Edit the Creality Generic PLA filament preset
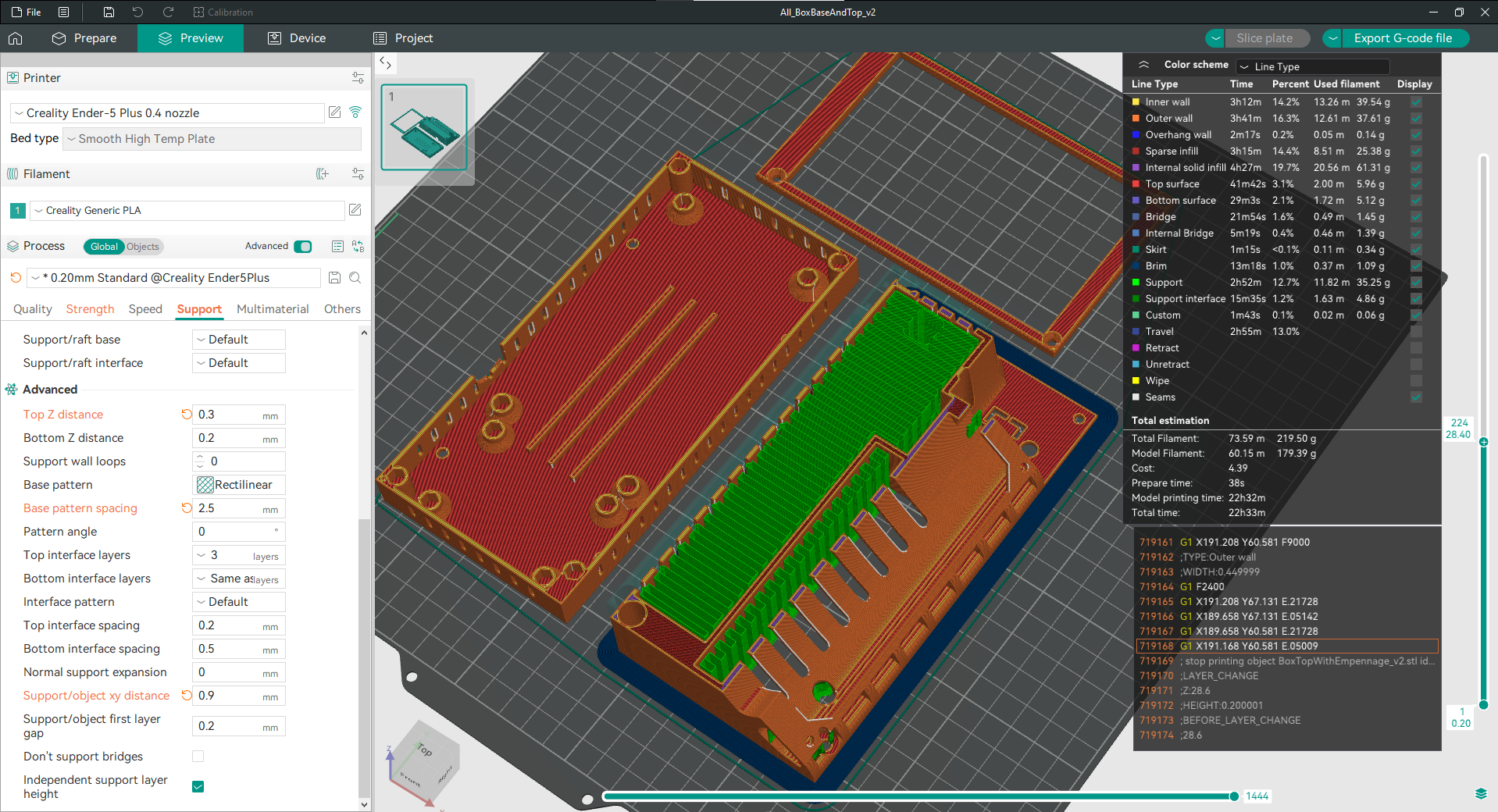This screenshot has width=1498, height=812. 355,210
